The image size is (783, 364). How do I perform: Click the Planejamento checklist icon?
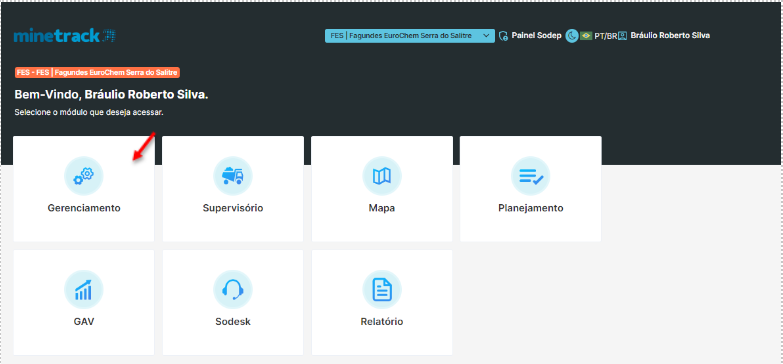531,176
